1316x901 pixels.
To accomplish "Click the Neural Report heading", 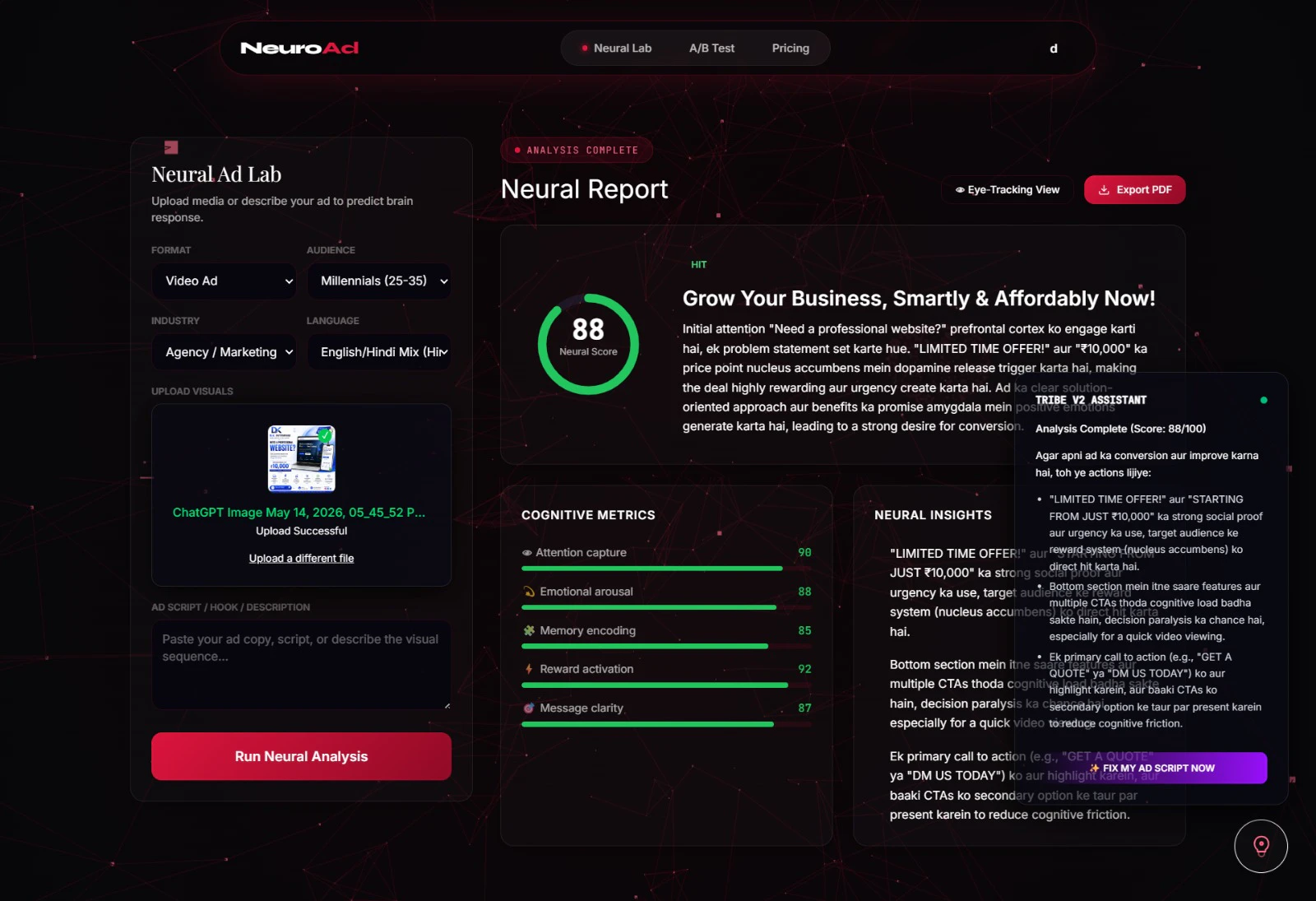I will [x=585, y=189].
